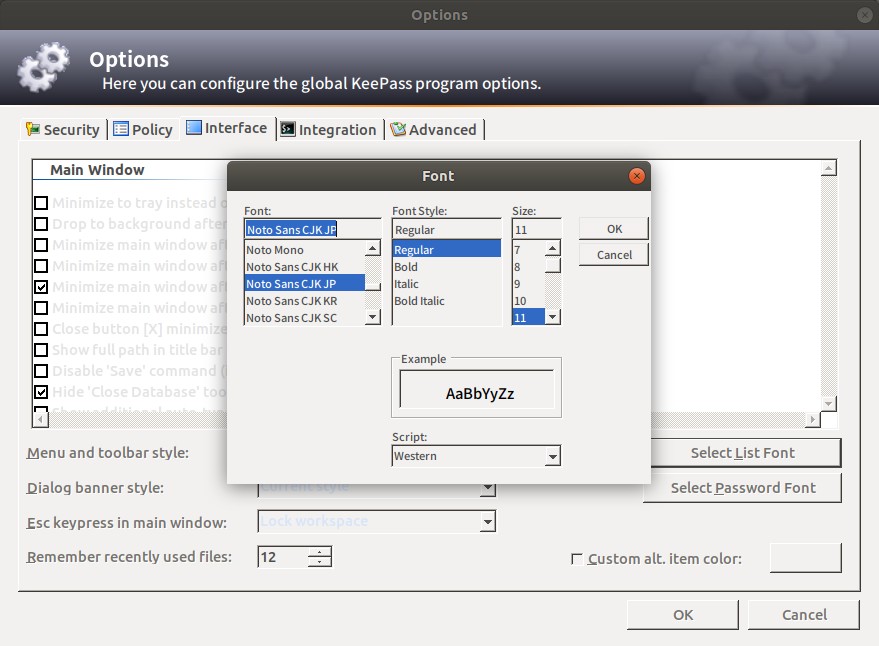Increase the recently used files count

[320, 552]
